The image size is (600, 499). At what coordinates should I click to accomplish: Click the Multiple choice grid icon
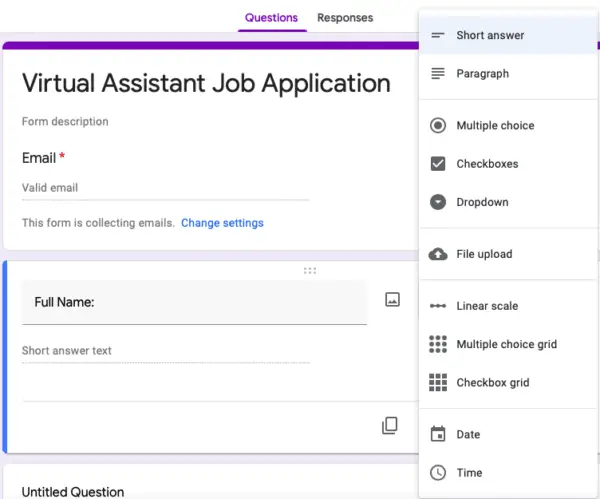[437, 344]
